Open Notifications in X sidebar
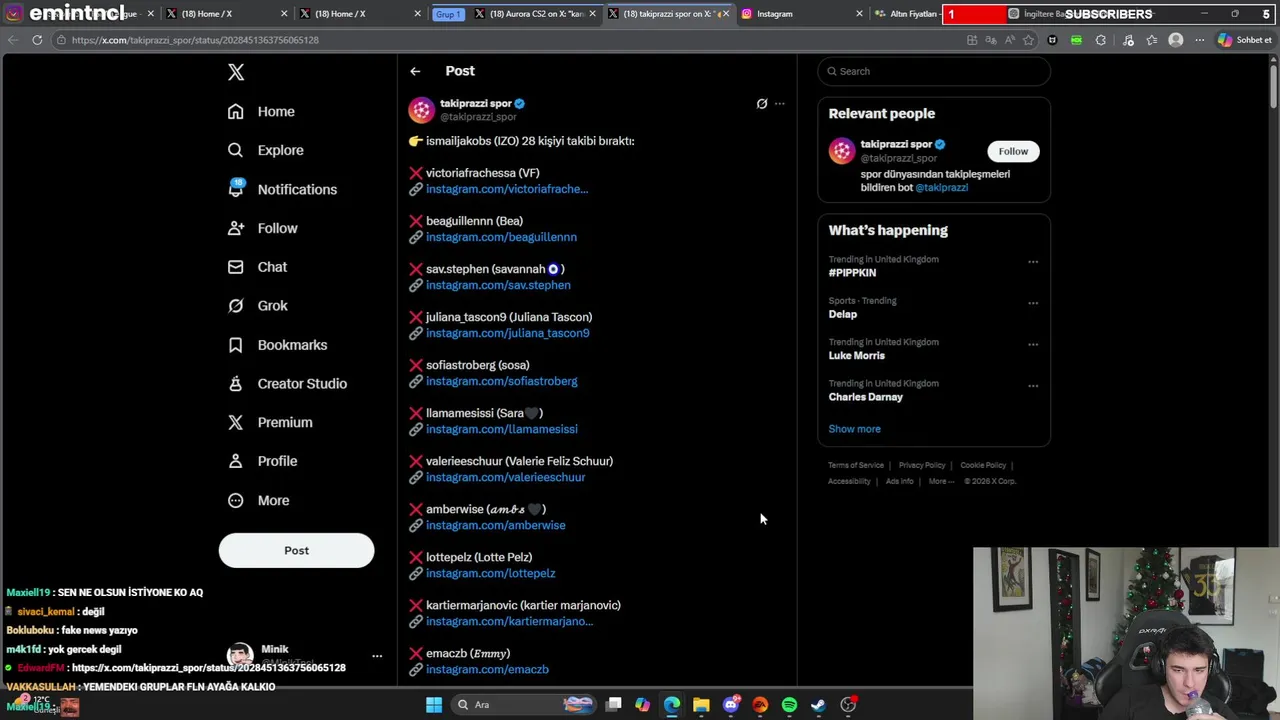The width and height of the screenshot is (1280, 720). 282,189
